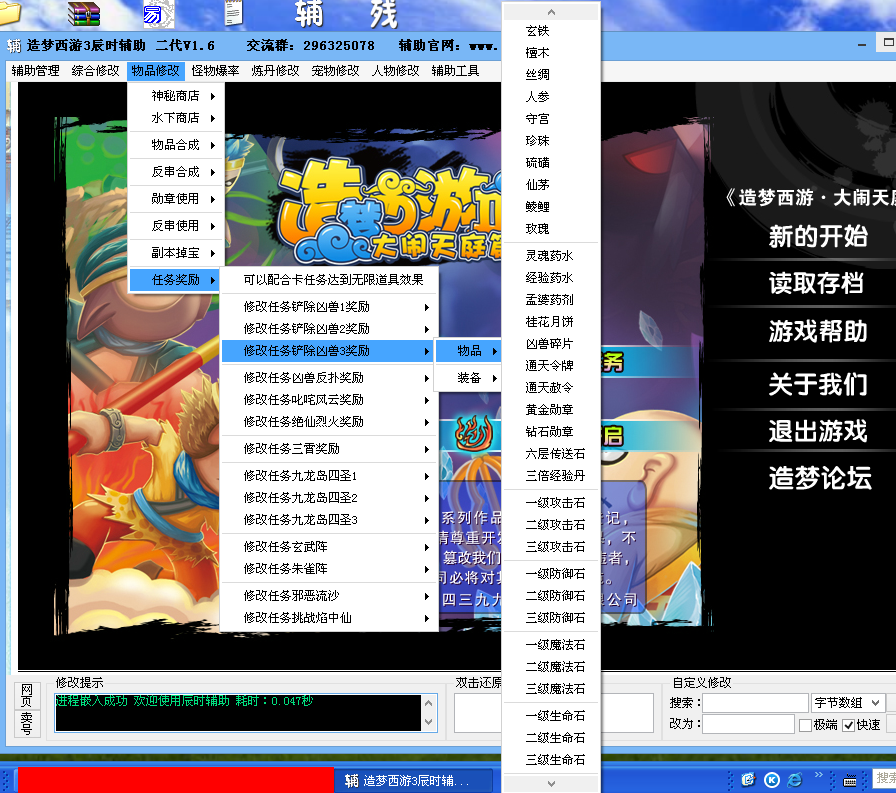
Task: Select 三级防御石 from item list
Action: click(x=551, y=618)
